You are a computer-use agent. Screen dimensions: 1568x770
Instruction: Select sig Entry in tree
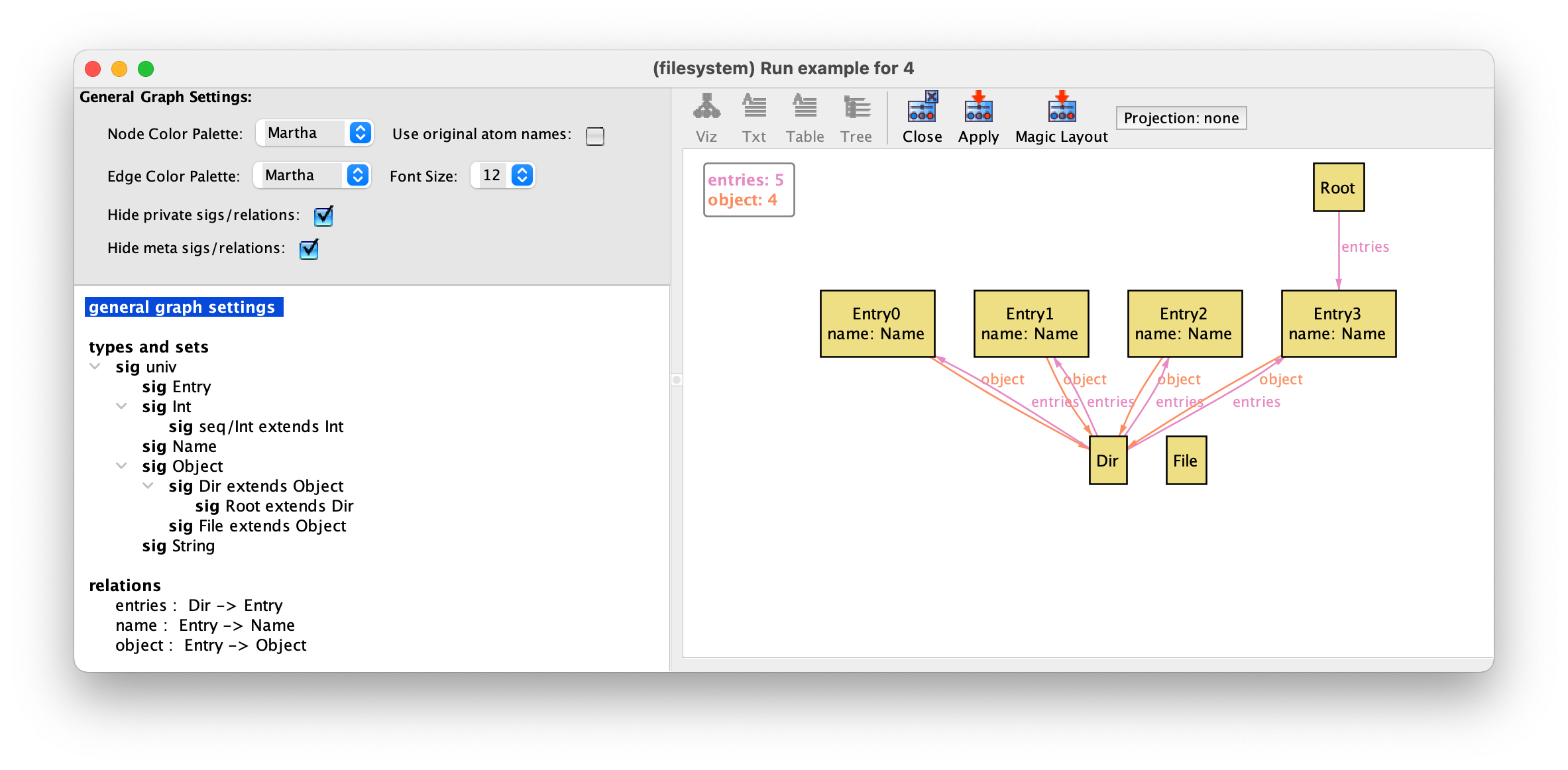(176, 387)
